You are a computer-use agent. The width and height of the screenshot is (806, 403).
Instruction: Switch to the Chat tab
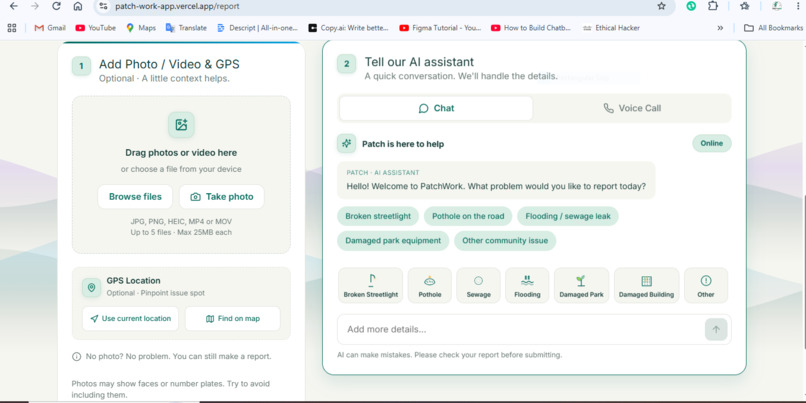[x=436, y=108]
